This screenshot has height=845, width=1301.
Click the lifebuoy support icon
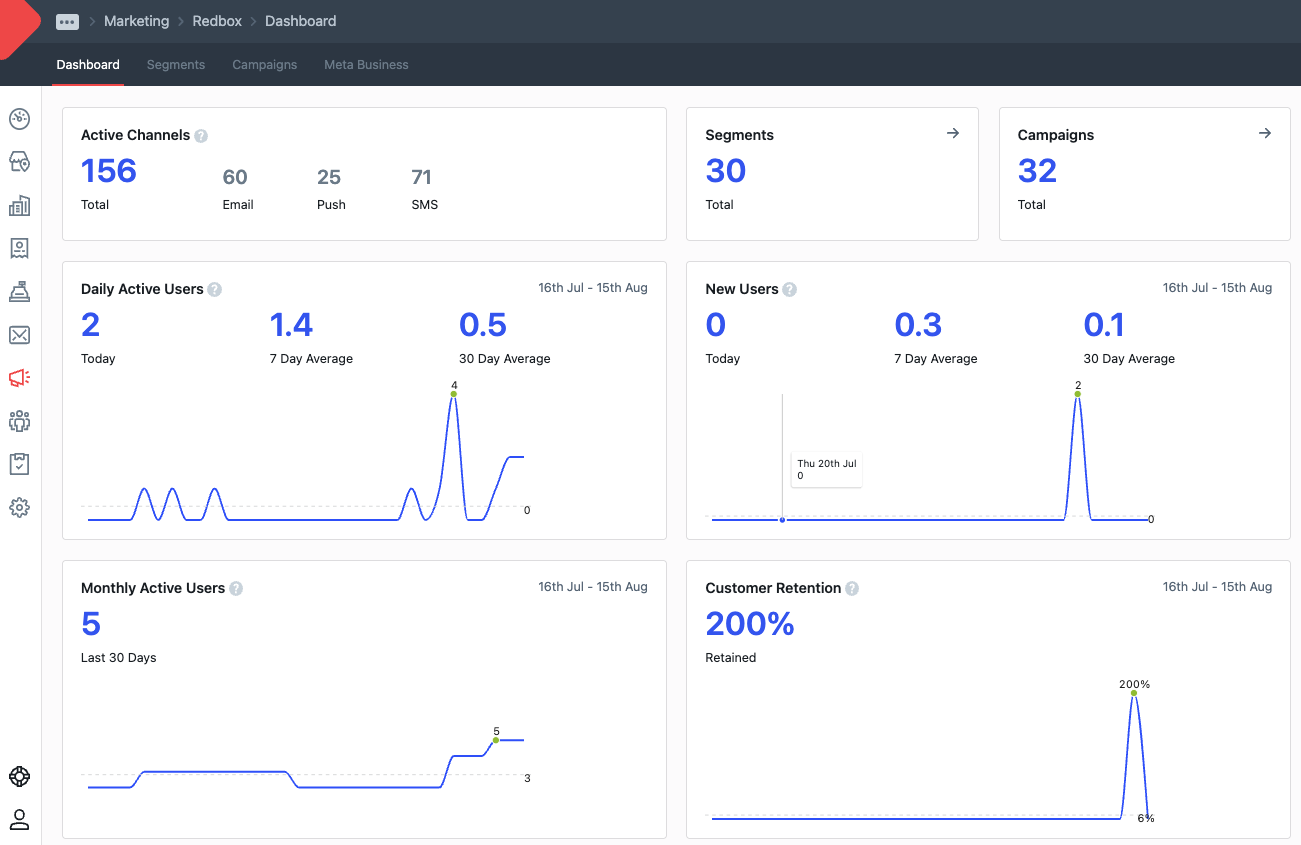pos(19,777)
